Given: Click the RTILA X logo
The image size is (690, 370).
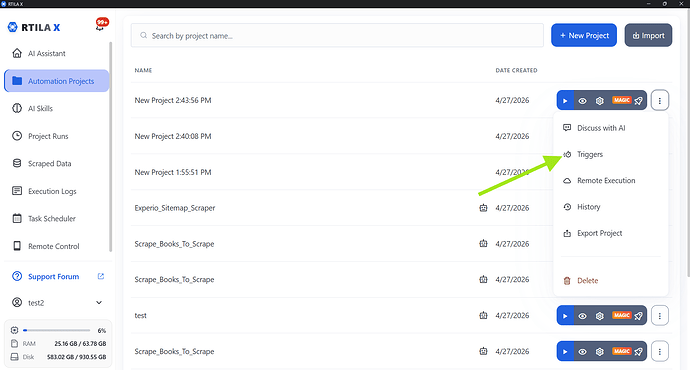Looking at the screenshot, I should click(x=34, y=27).
